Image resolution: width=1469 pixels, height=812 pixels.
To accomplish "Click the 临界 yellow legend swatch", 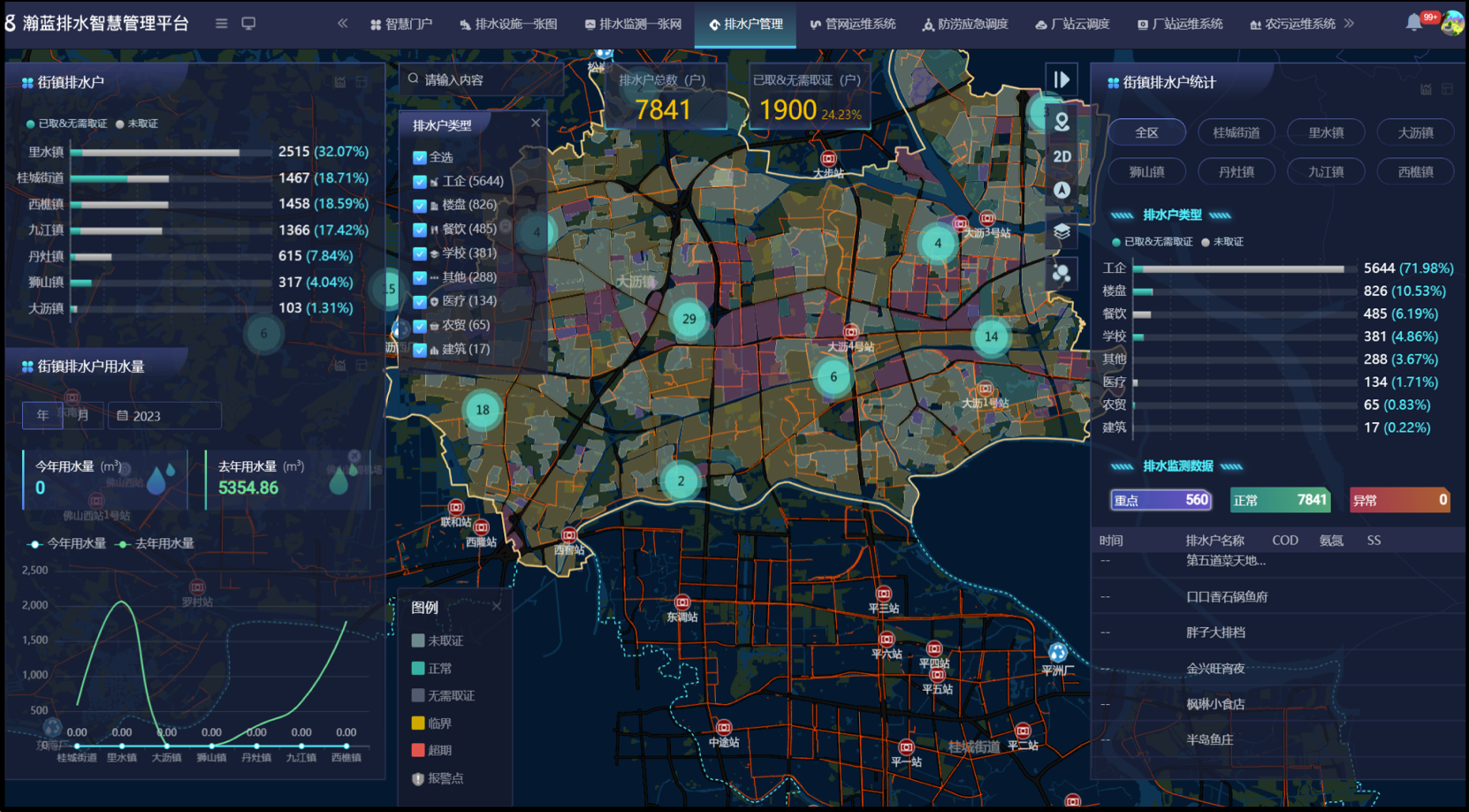I will tap(418, 723).
